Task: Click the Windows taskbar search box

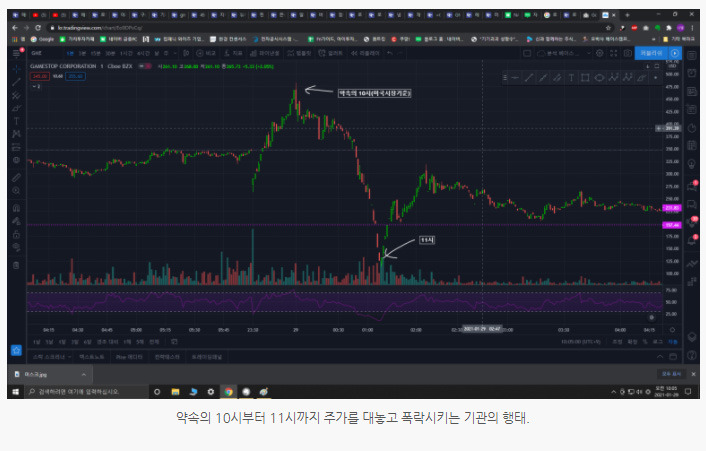Action: (86, 392)
